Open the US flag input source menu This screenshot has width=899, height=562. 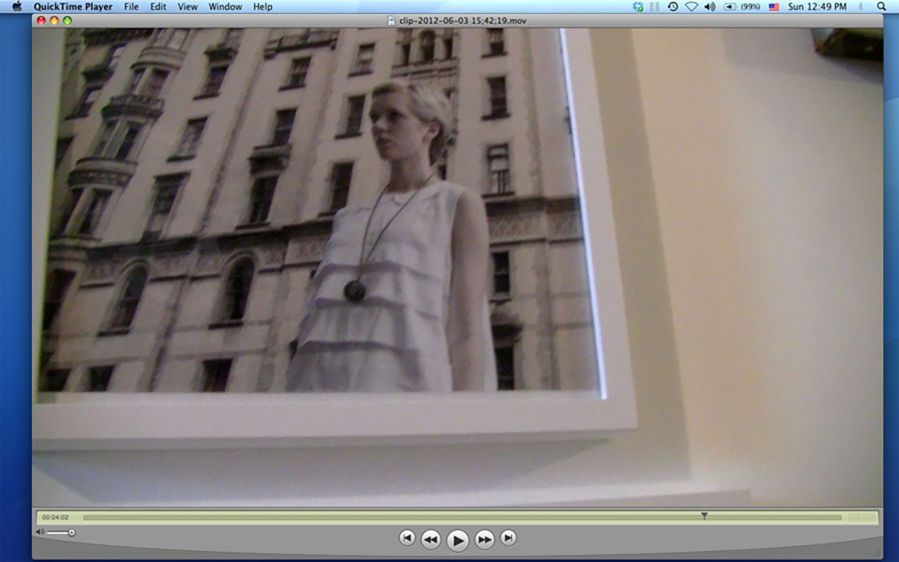click(773, 7)
